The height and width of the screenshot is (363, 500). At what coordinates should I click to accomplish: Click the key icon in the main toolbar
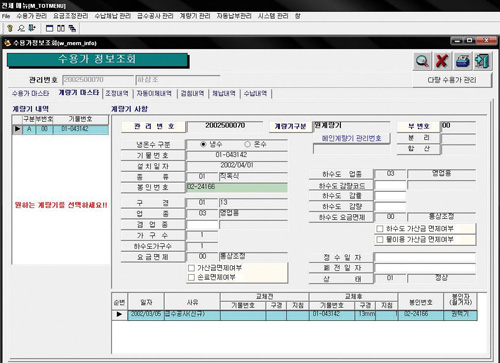(10, 28)
